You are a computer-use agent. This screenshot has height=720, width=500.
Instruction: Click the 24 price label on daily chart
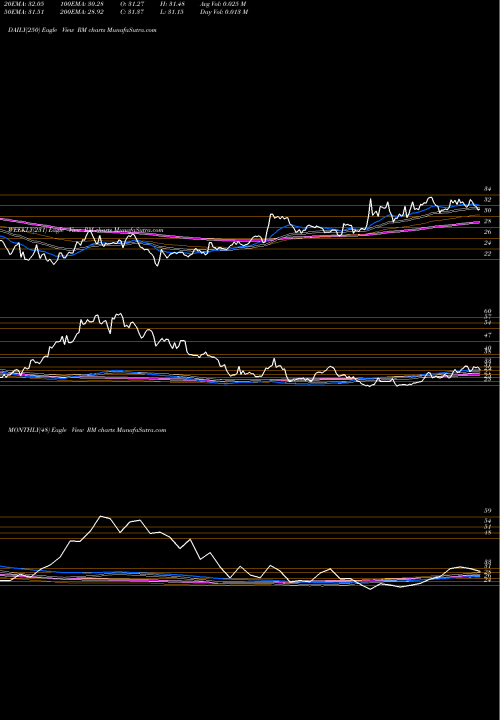pyautogui.click(x=488, y=243)
